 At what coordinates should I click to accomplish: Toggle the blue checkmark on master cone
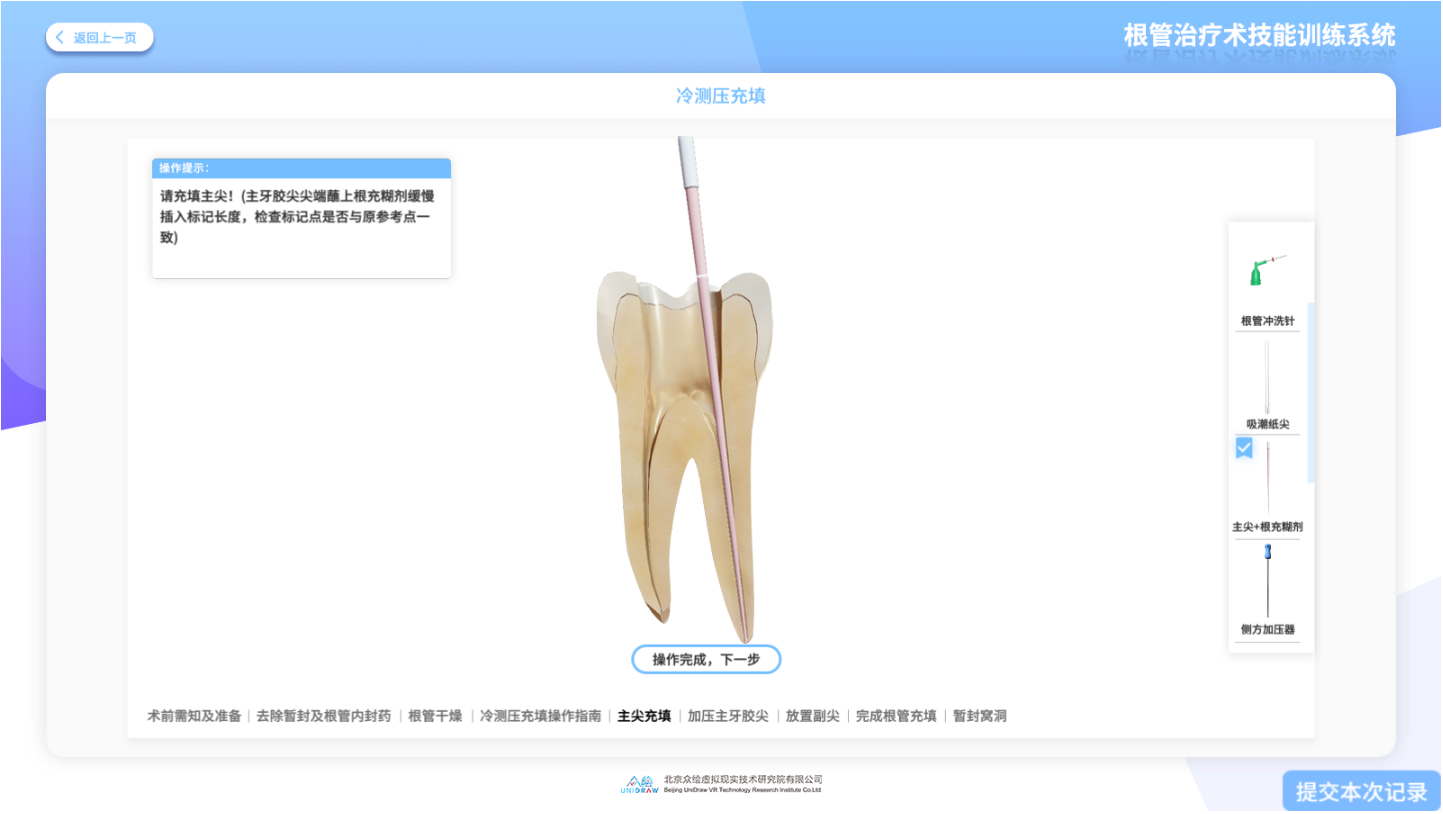click(x=1244, y=449)
